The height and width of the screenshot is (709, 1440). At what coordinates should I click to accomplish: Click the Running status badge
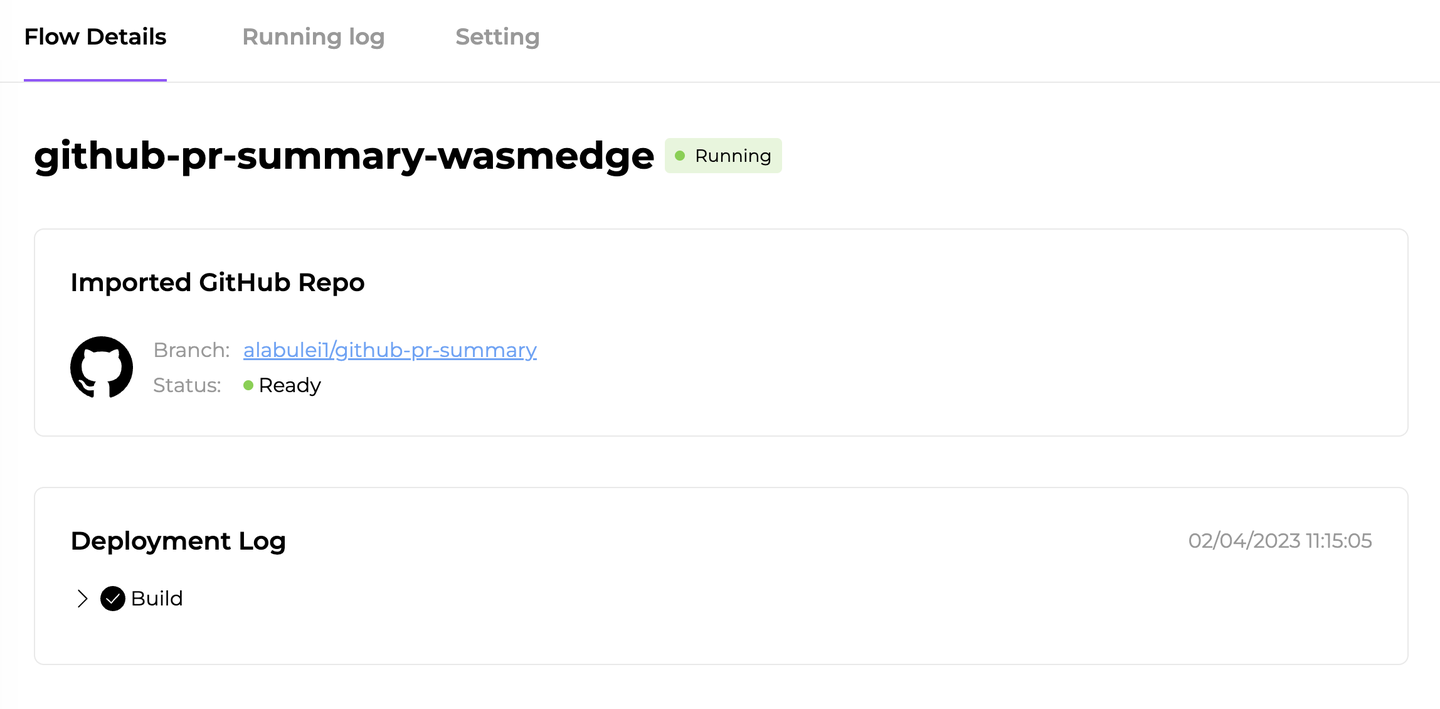(723, 156)
